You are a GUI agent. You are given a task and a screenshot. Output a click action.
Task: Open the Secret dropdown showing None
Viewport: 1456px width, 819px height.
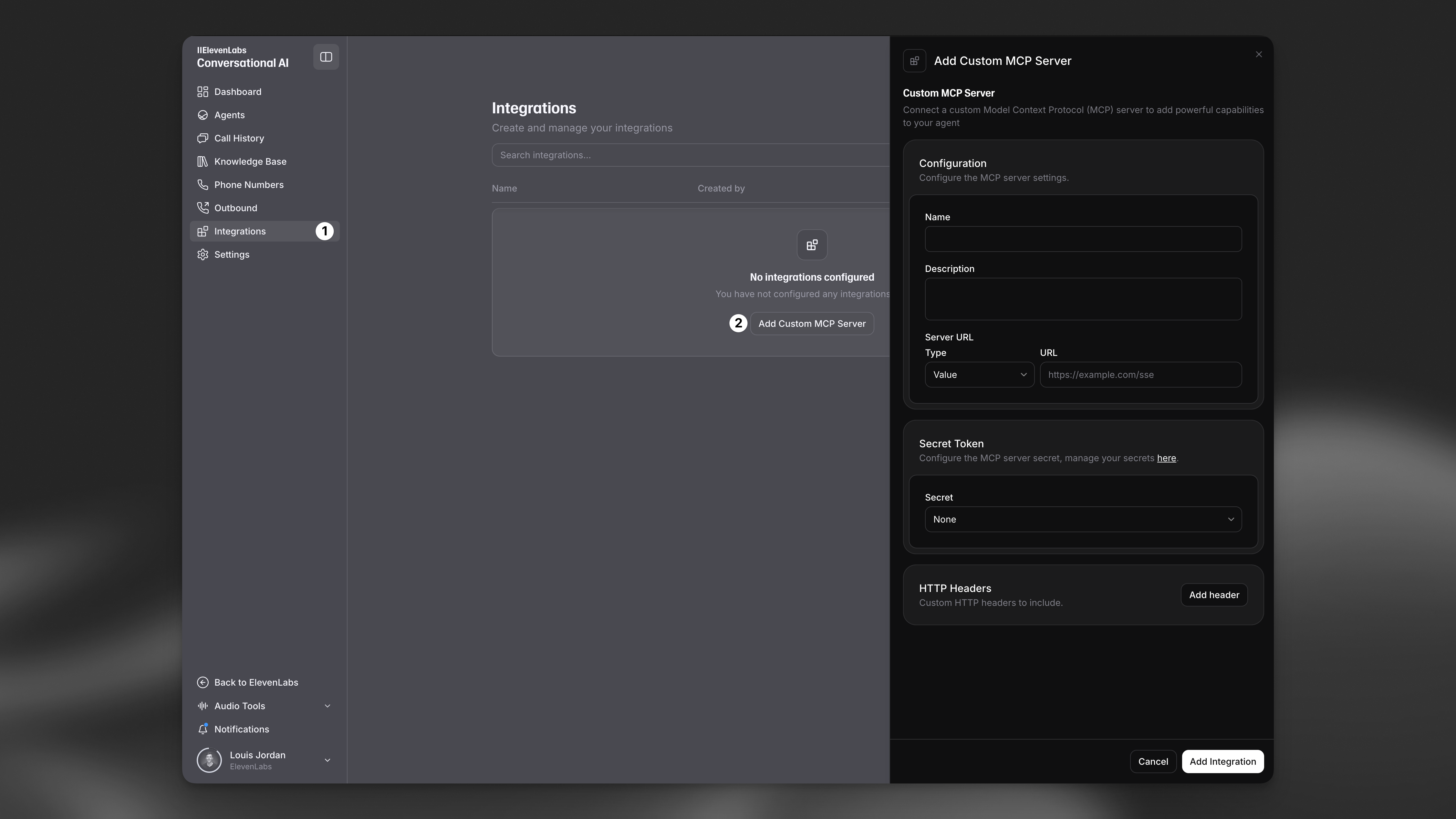click(x=1082, y=519)
